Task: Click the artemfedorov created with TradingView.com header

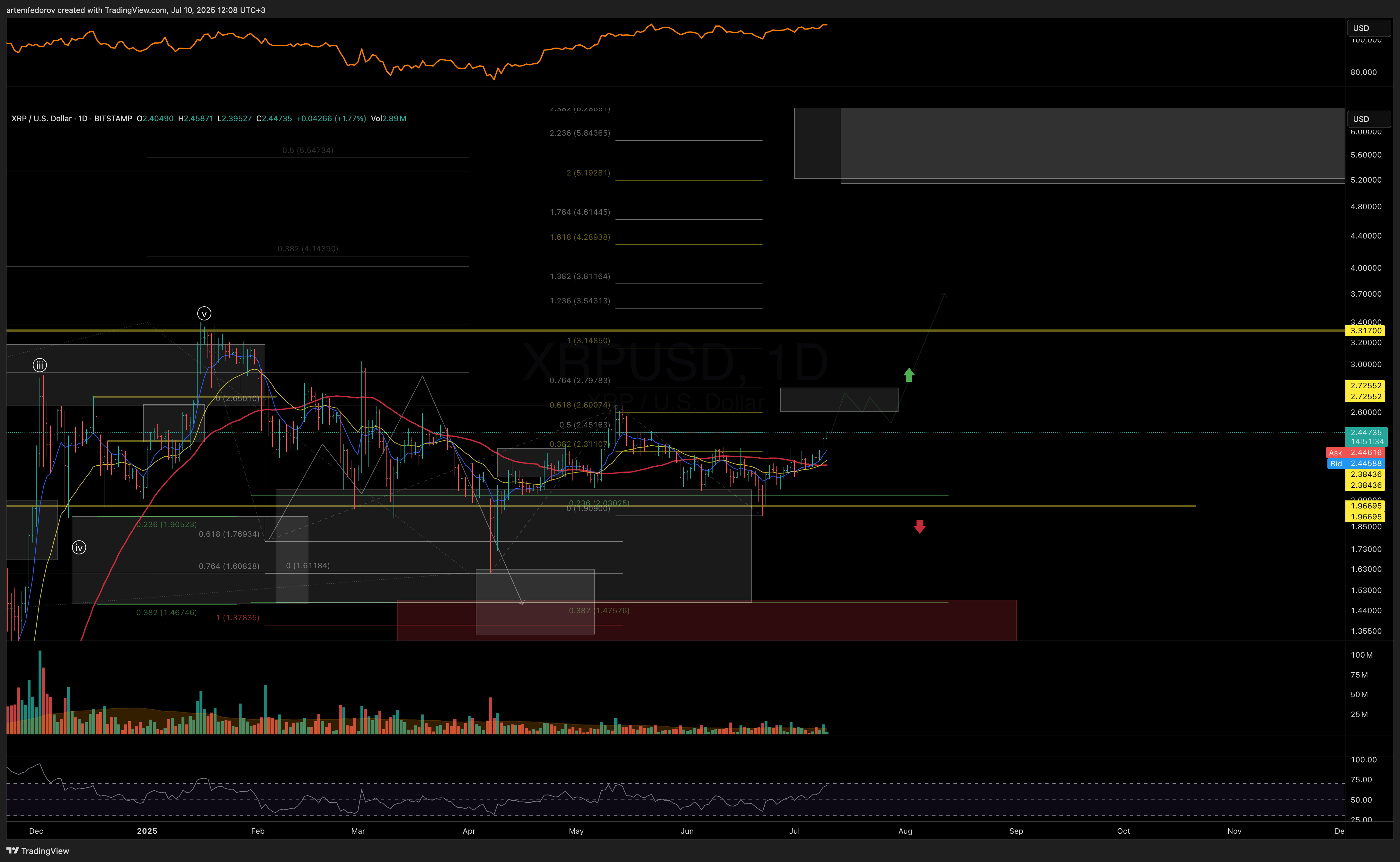Action: [136, 10]
